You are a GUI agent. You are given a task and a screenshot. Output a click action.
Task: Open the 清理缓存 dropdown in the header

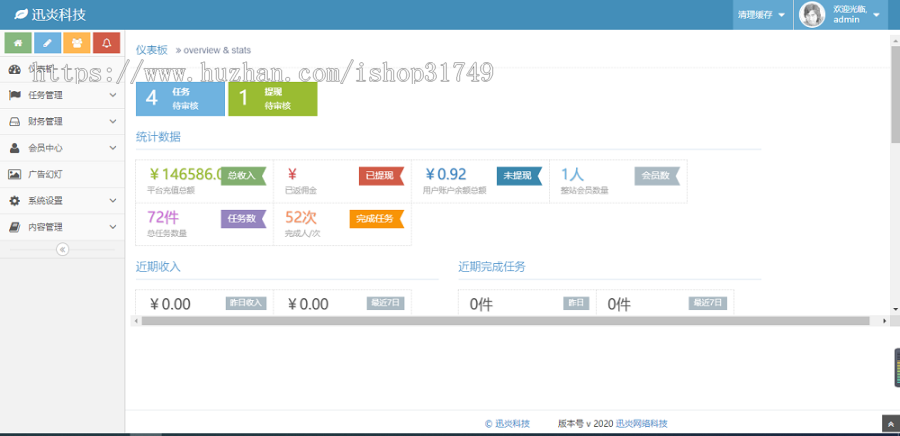pos(760,15)
